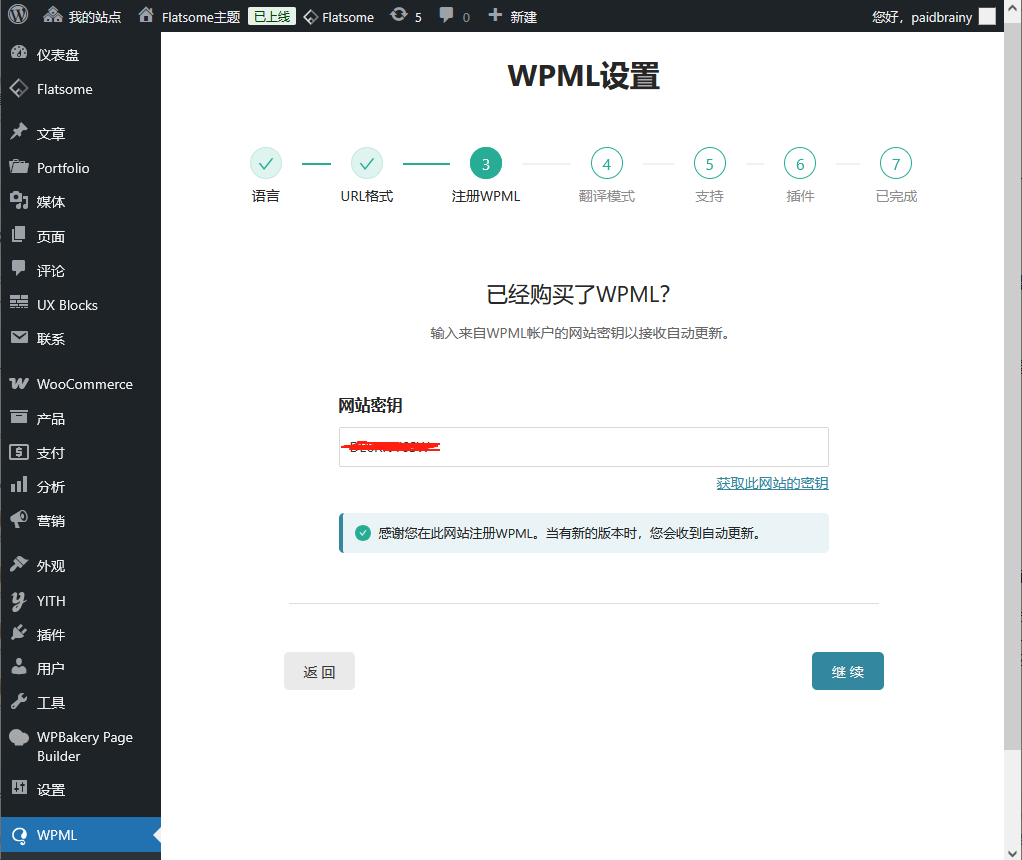Click the 文章 pushpin icon
This screenshot has height=860, width=1022.
(19, 132)
